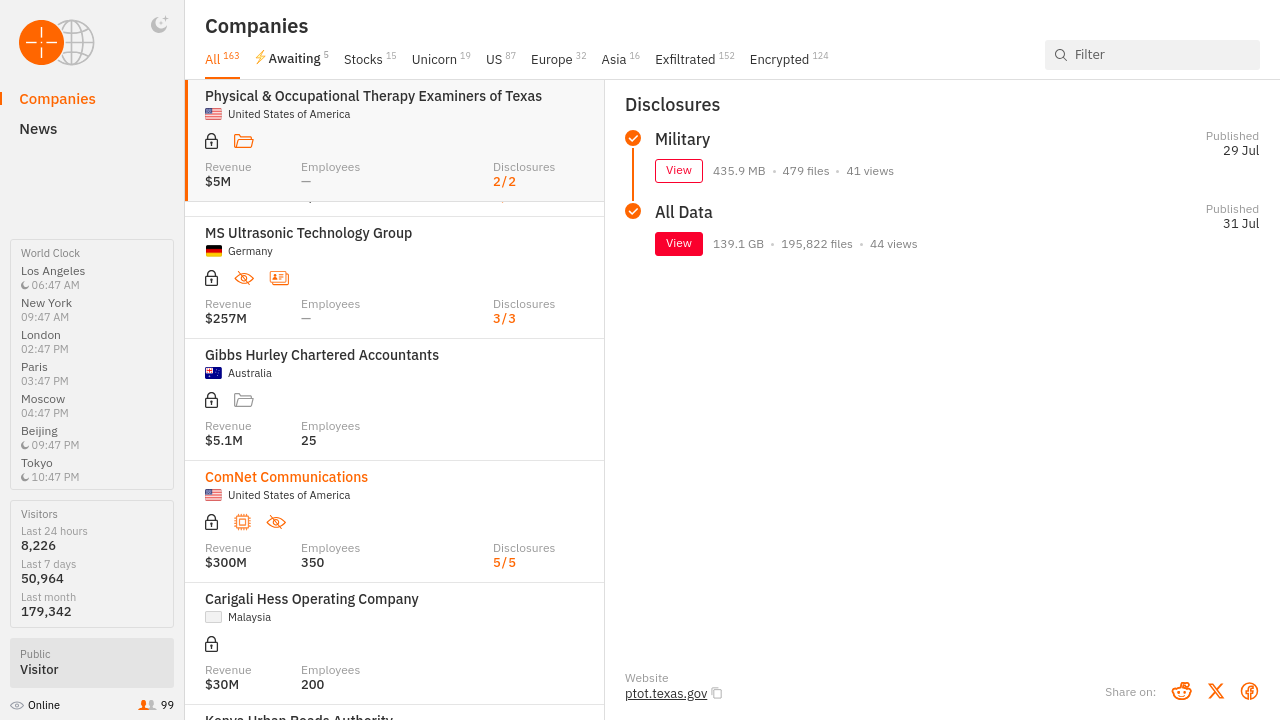View the All Data disclosure
This screenshot has height=720, width=1280.
(x=678, y=244)
